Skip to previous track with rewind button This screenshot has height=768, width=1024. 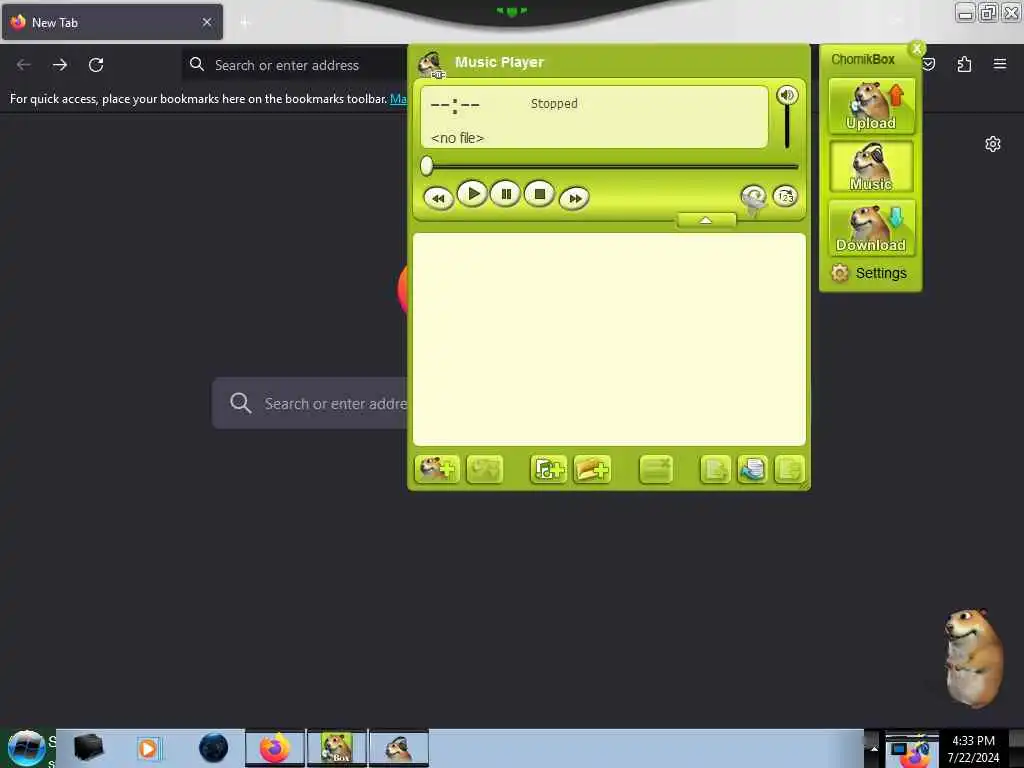pyautogui.click(x=439, y=198)
